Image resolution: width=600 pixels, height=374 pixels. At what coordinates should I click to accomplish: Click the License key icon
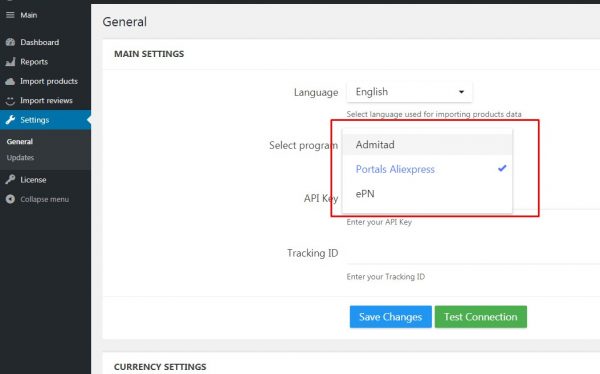(10, 180)
